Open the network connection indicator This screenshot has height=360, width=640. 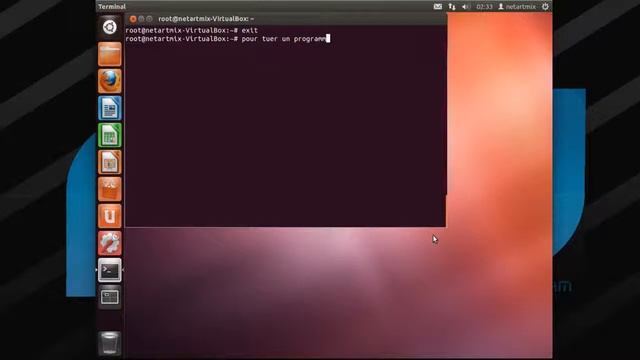tap(452, 7)
